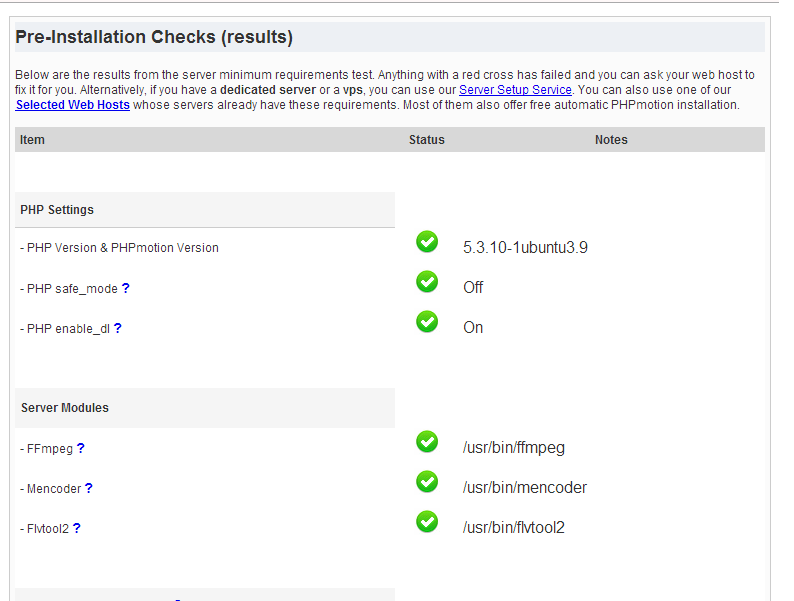The height and width of the screenshot is (601, 794).
Task: Click the 'On' enable_dl value
Action: click(473, 327)
